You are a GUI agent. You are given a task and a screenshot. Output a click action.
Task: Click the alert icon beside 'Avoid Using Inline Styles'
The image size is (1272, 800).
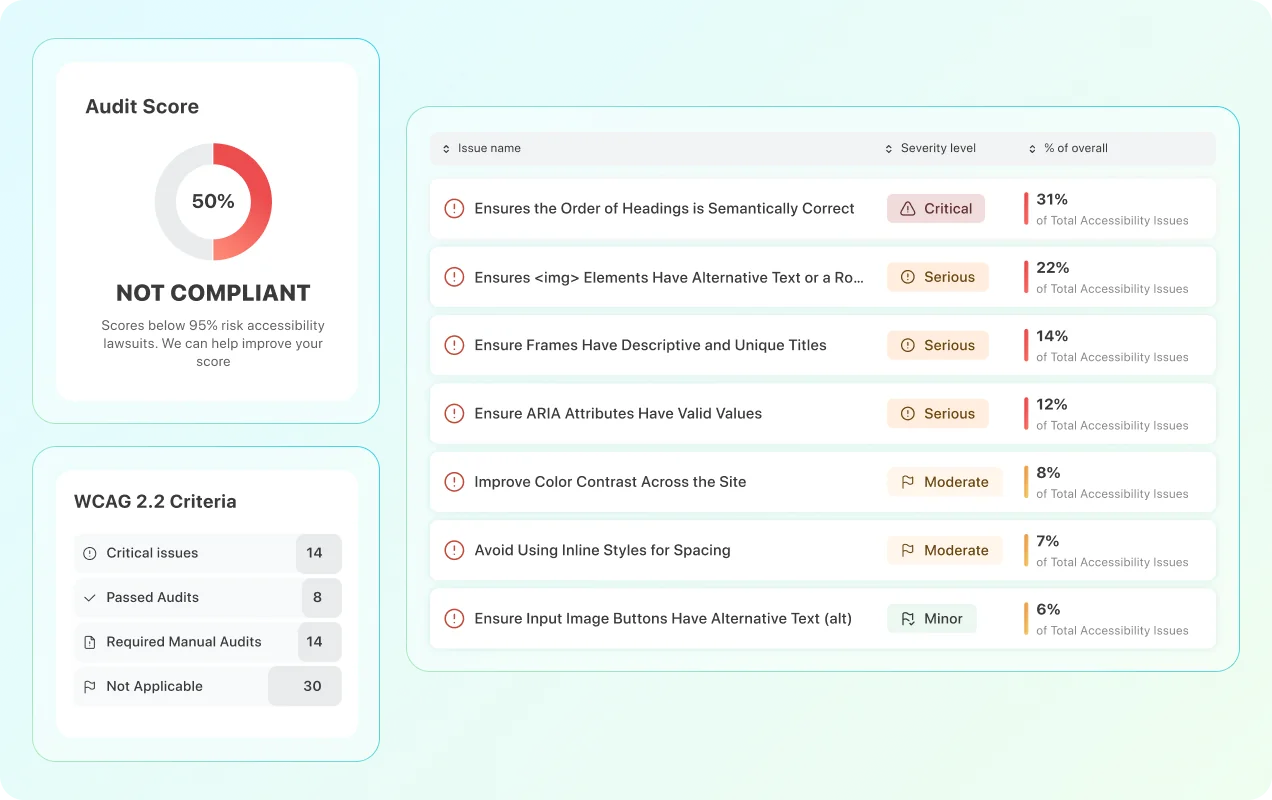click(x=454, y=550)
